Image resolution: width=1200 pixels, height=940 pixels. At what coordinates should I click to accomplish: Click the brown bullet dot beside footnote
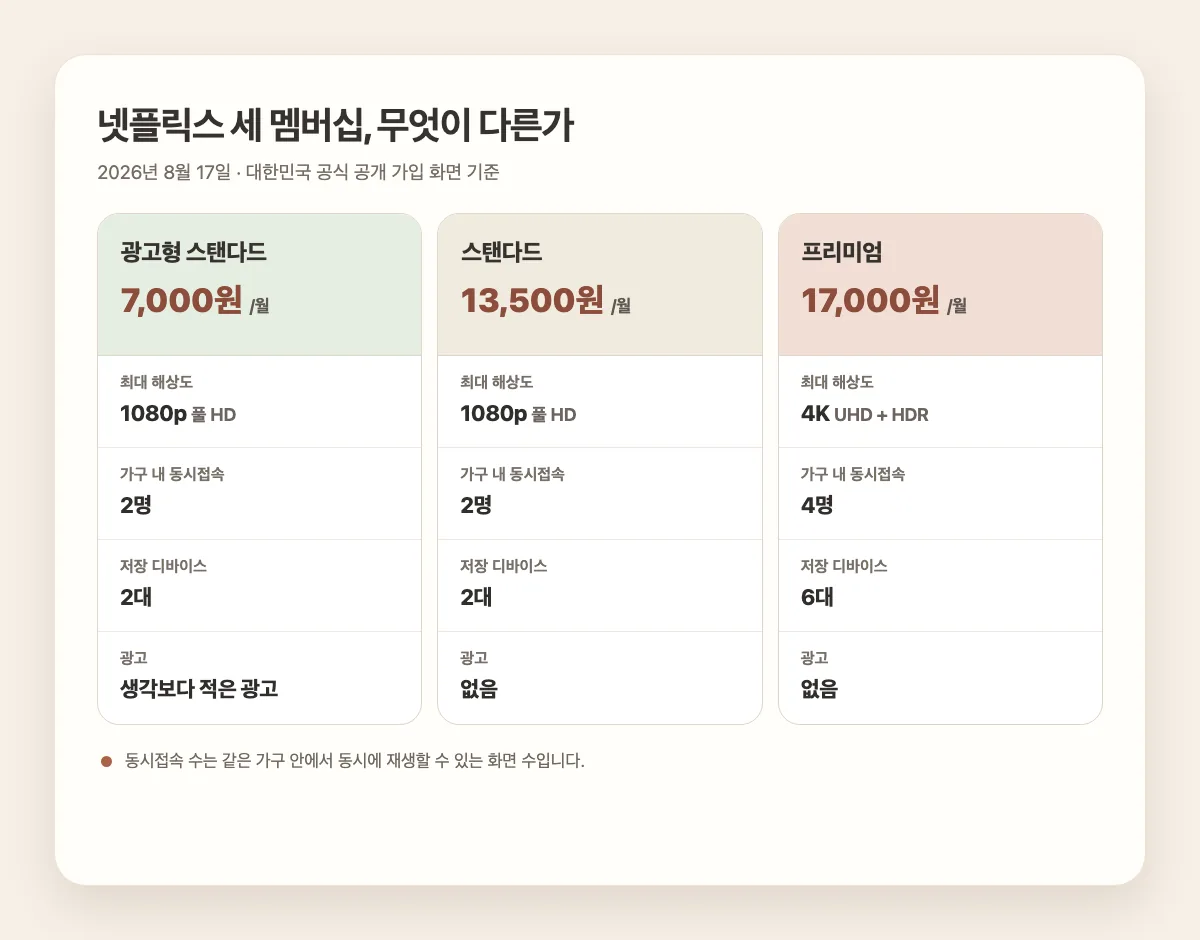106,762
